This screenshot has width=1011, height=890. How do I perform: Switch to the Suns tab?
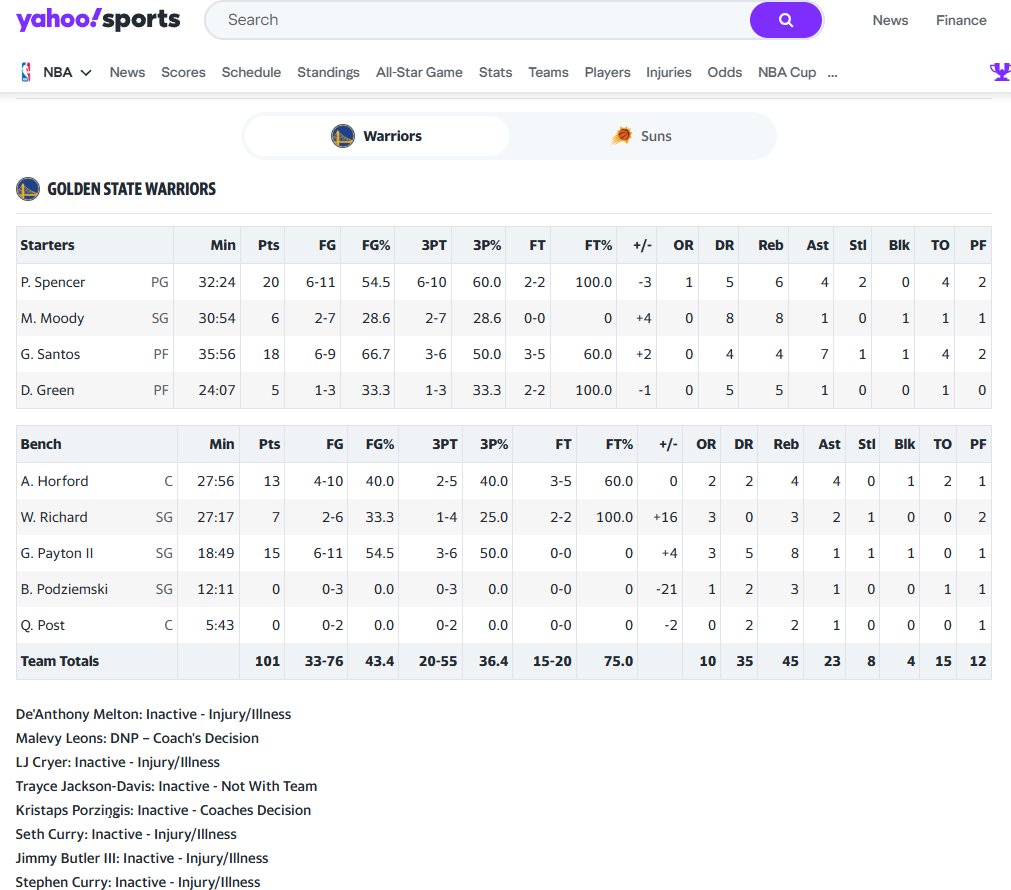tap(641, 135)
